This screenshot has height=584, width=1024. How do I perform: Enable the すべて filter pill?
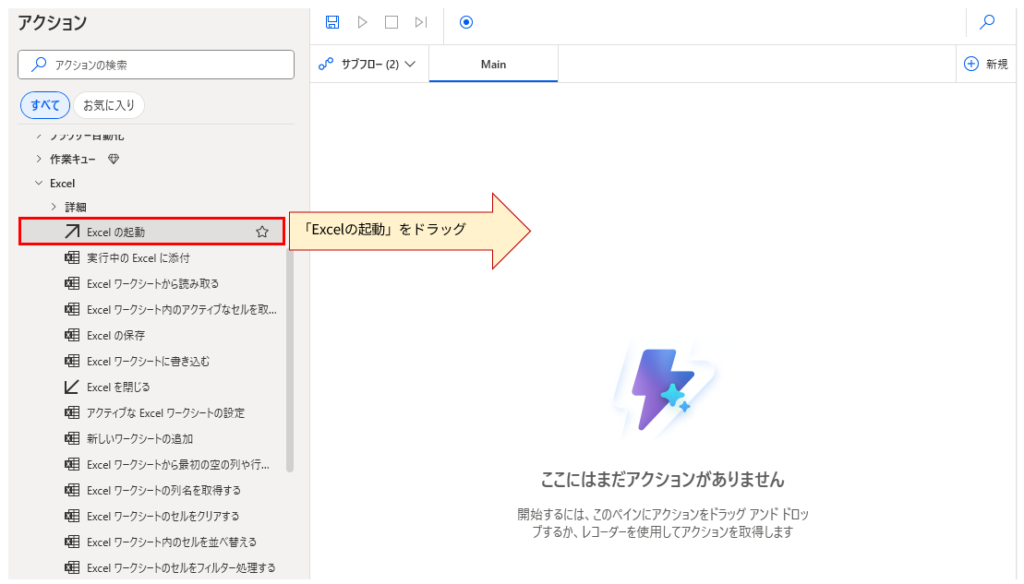pos(44,104)
